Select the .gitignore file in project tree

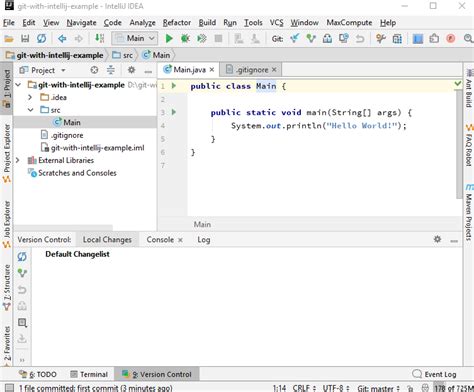click(x=62, y=135)
